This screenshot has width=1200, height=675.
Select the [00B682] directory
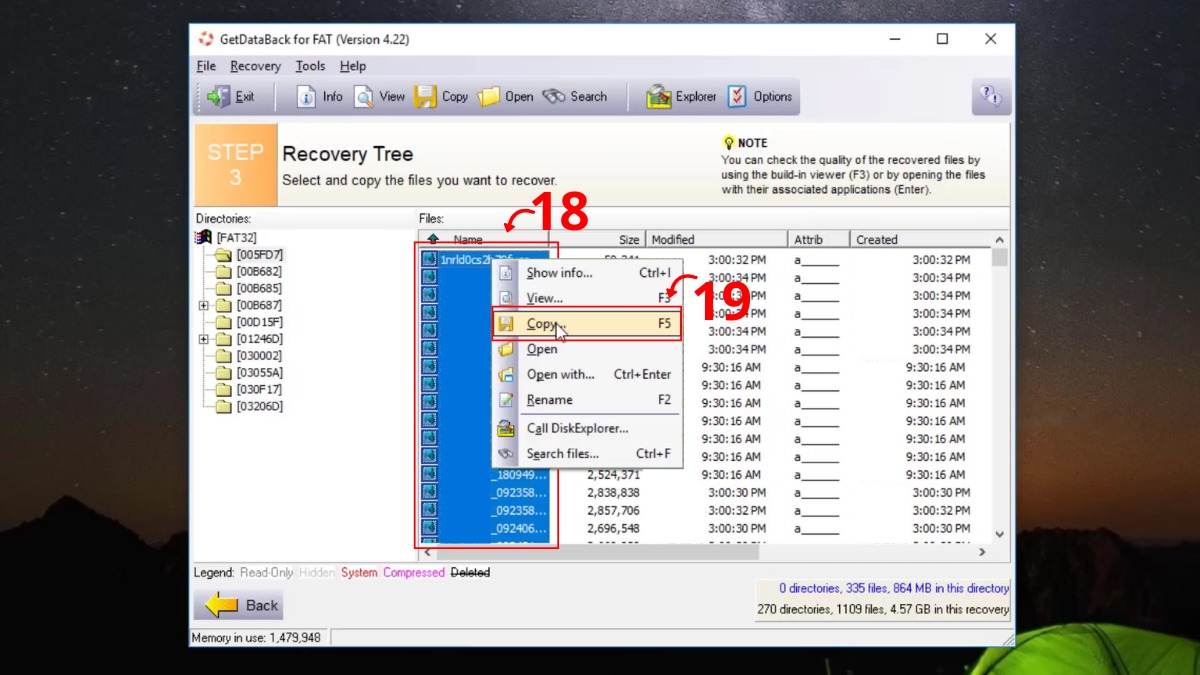(259, 272)
